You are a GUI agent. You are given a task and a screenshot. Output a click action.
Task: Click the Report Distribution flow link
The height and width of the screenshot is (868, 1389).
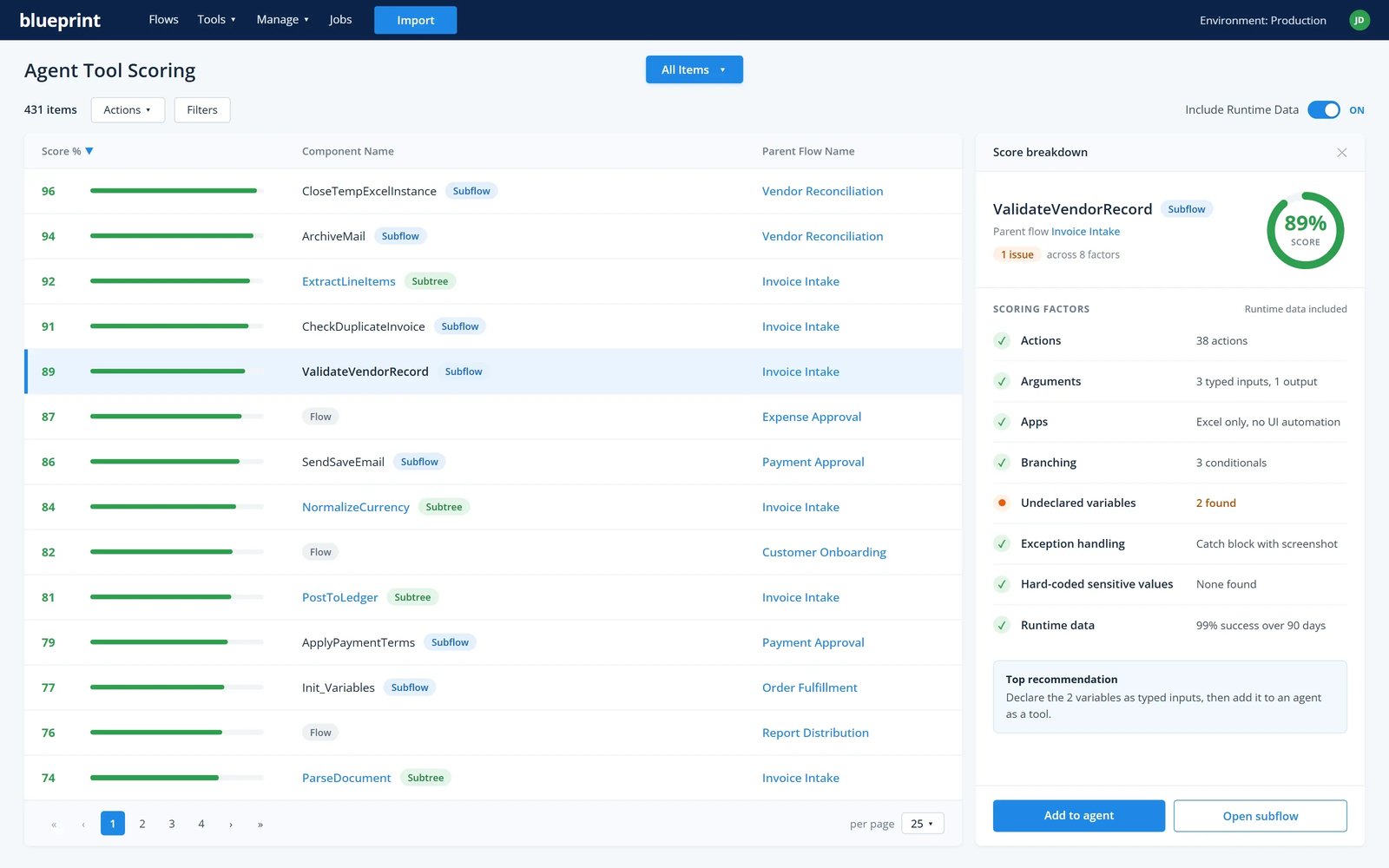tap(815, 733)
